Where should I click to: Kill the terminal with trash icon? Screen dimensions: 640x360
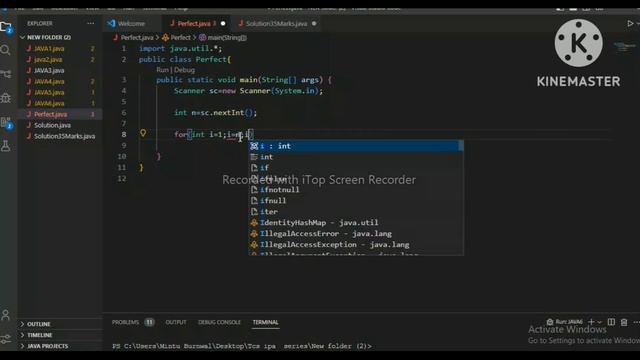pos(624,322)
